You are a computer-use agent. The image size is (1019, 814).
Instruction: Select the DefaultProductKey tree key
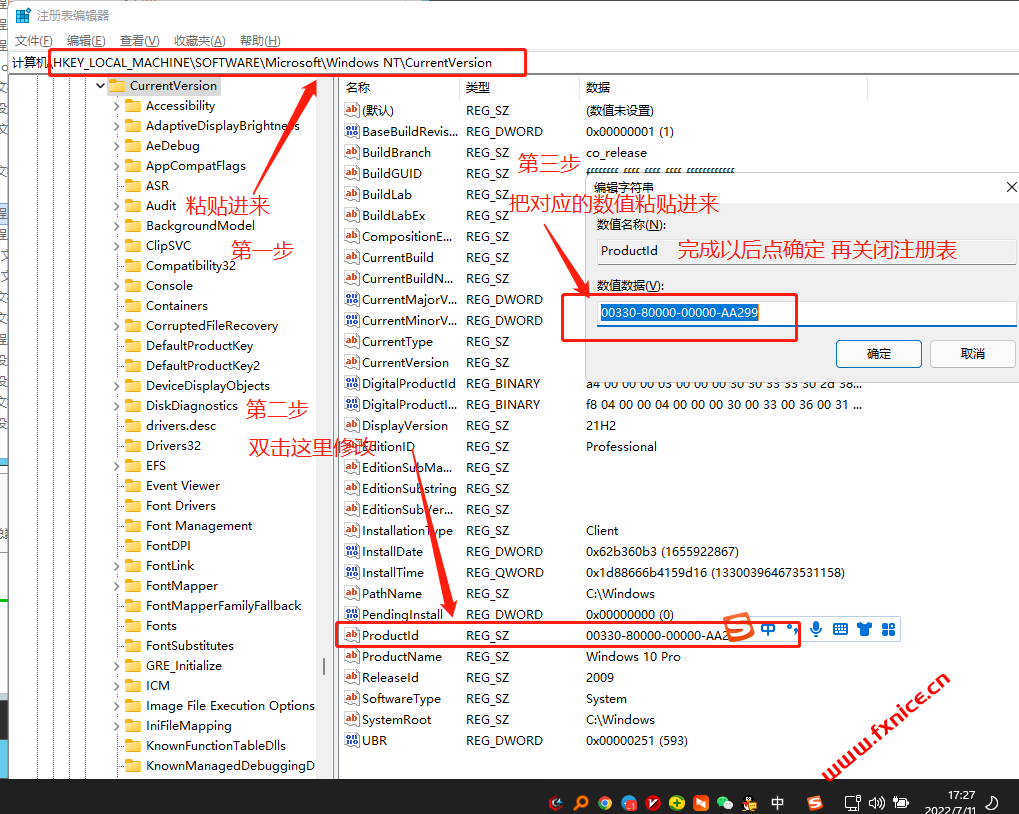click(x=199, y=346)
